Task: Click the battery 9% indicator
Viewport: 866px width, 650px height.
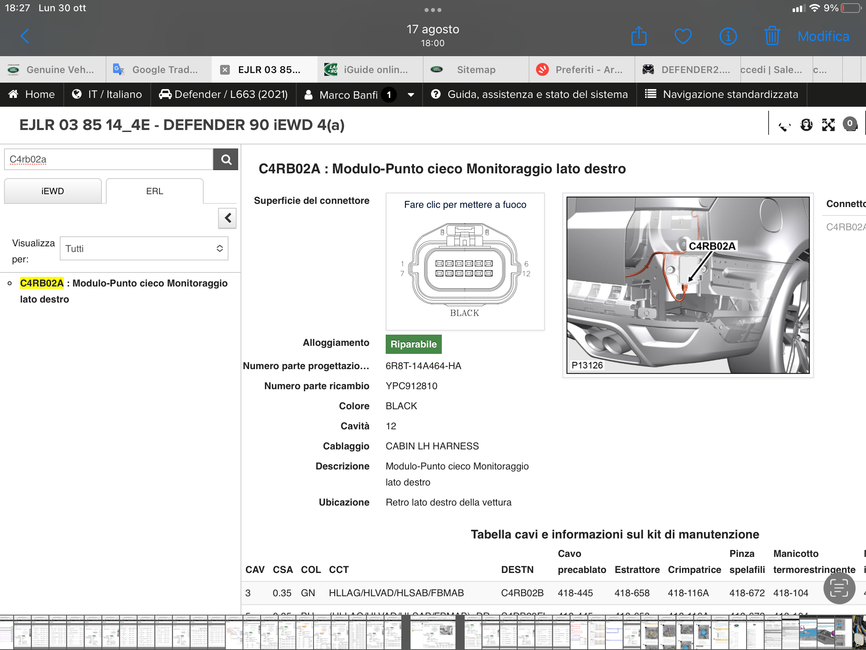Action: (843, 8)
